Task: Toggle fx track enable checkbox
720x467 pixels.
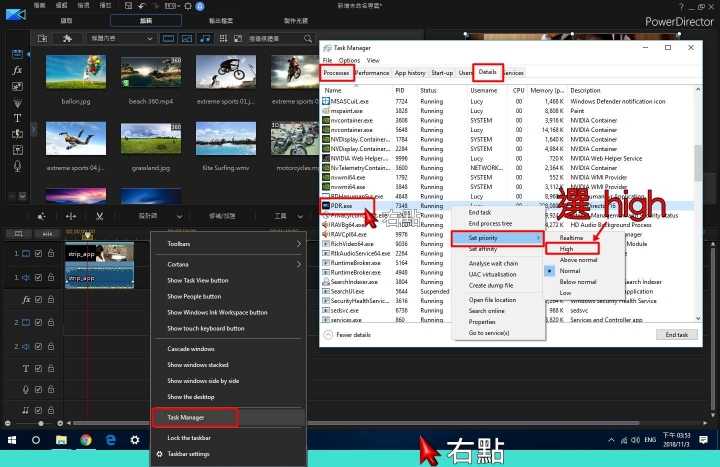Action: (x=39, y=299)
